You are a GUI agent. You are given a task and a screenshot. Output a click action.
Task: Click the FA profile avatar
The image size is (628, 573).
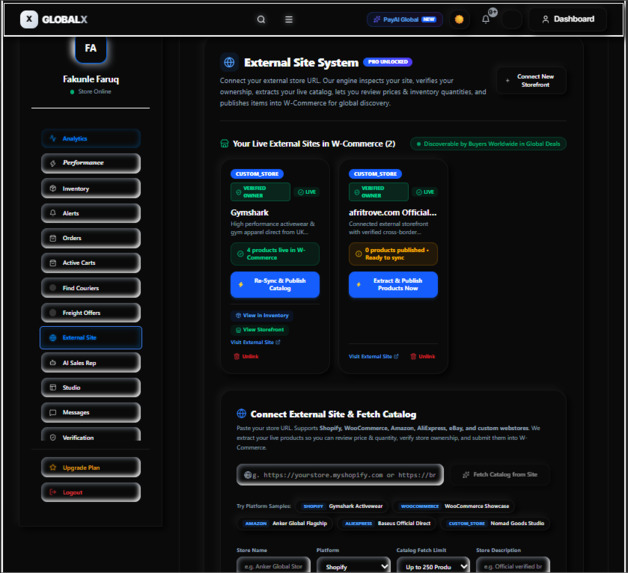coord(91,49)
